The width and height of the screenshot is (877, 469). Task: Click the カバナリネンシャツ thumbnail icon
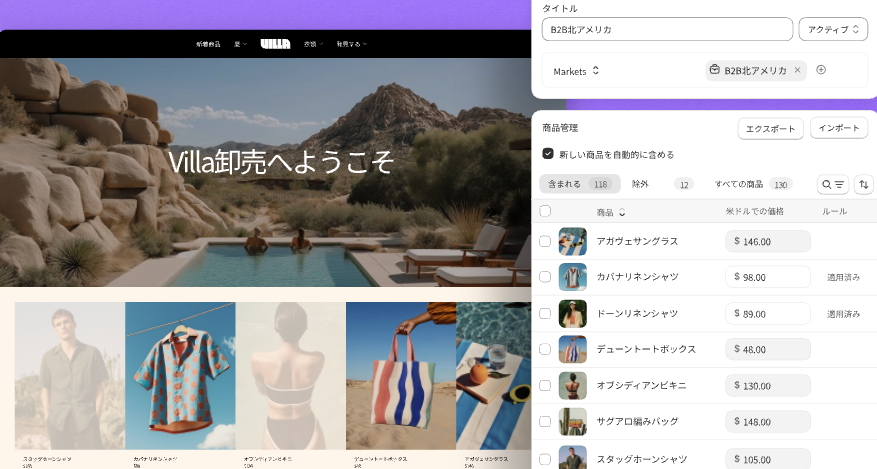tap(572, 277)
